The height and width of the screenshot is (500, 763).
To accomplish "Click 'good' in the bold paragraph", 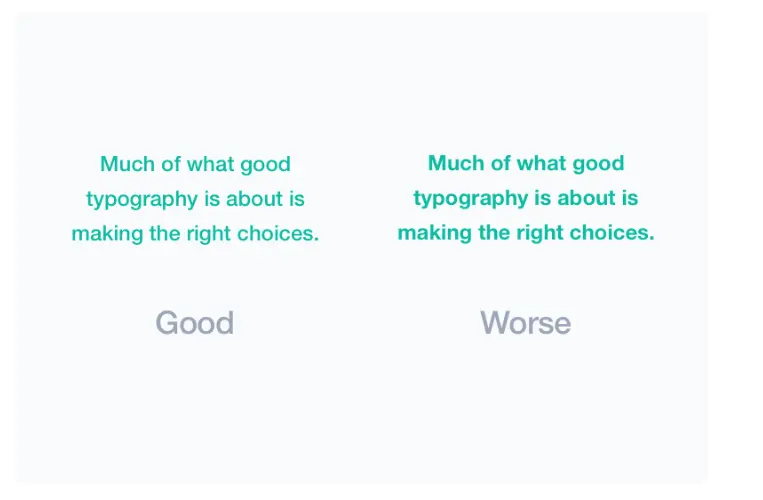I will [598, 163].
